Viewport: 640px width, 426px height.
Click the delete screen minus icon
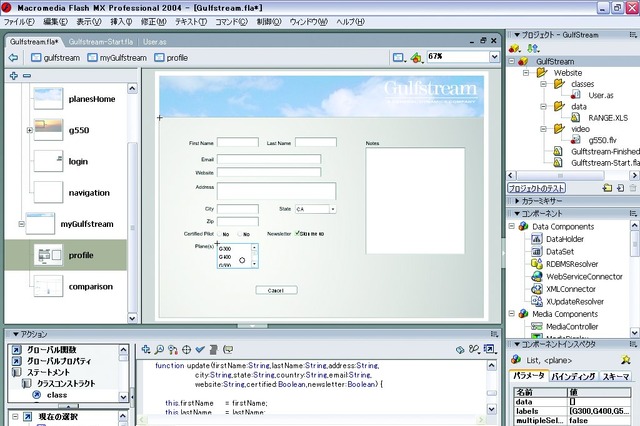point(27,76)
